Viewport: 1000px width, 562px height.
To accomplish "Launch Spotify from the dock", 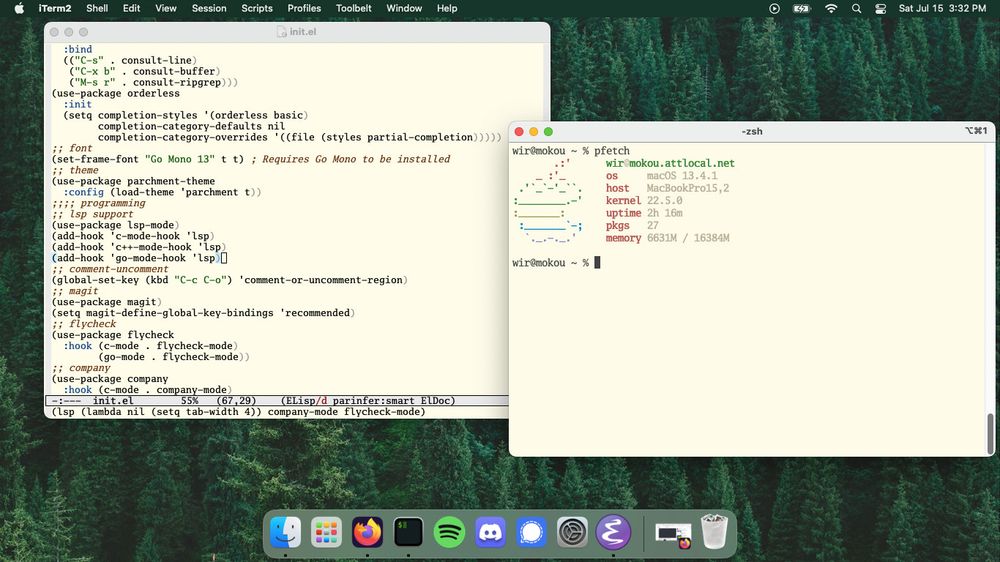I will pyautogui.click(x=450, y=532).
